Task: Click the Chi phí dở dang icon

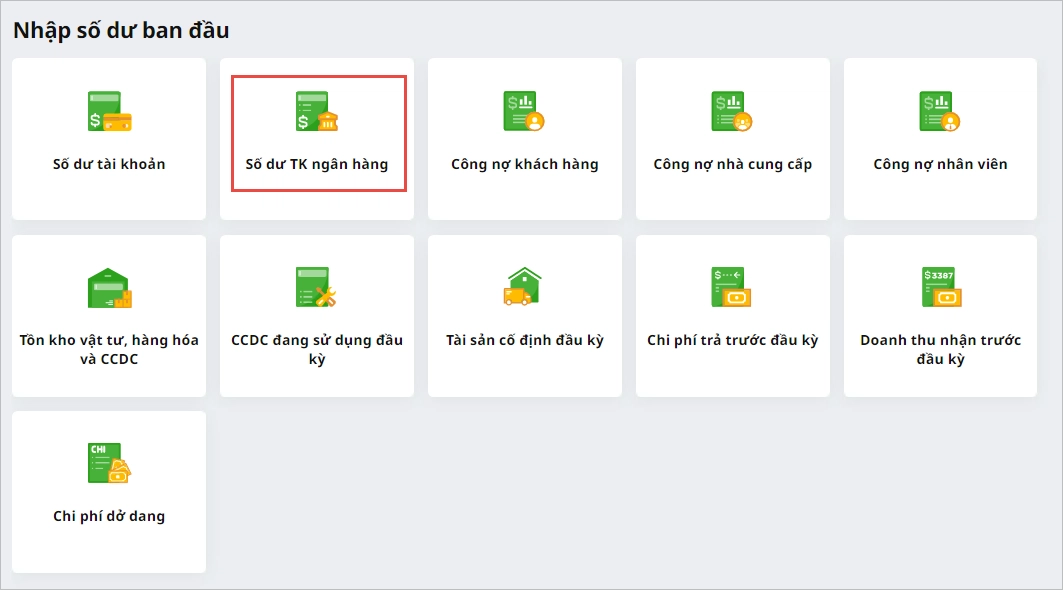Action: (x=109, y=464)
